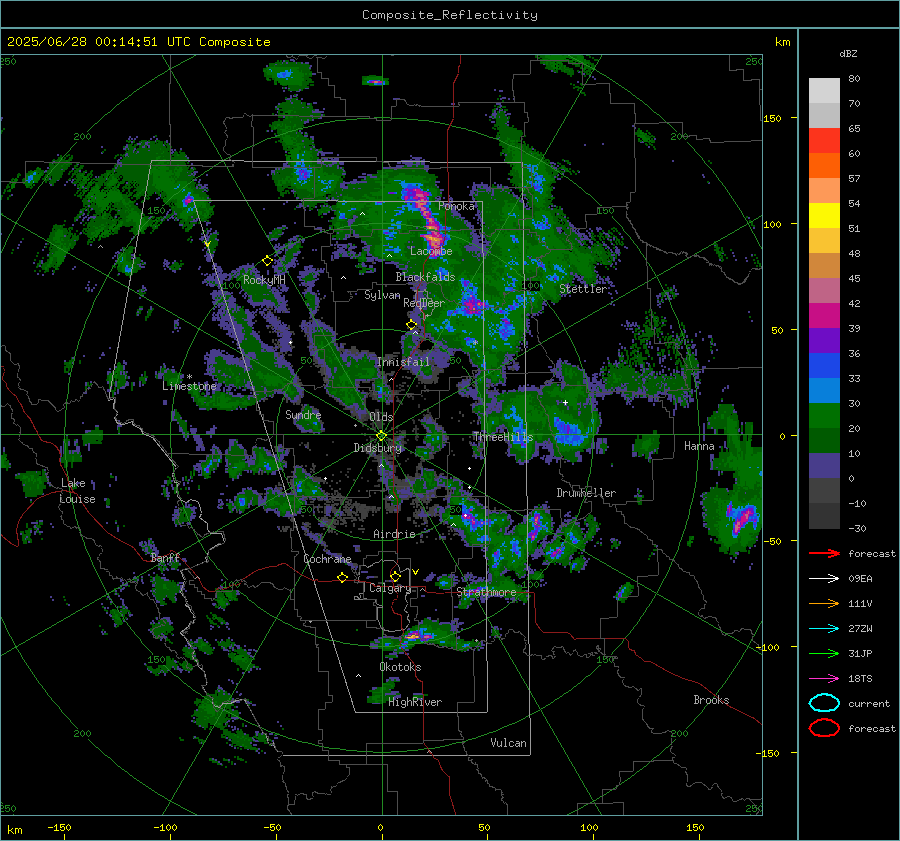Click the Banff label on the map
The height and width of the screenshot is (841, 900).
(165, 557)
